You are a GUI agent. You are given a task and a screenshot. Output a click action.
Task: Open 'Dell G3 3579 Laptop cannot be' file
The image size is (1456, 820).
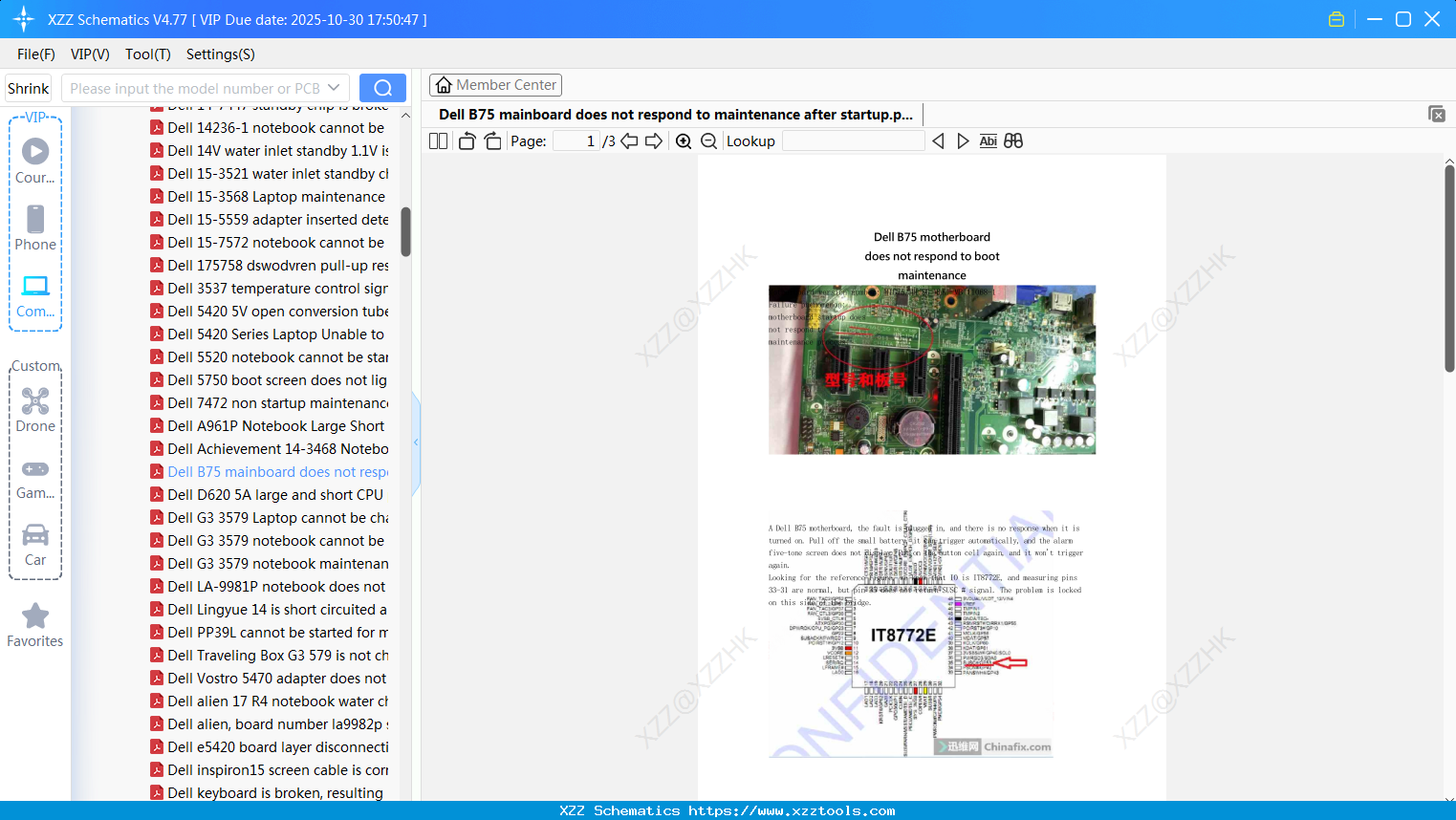[270, 518]
